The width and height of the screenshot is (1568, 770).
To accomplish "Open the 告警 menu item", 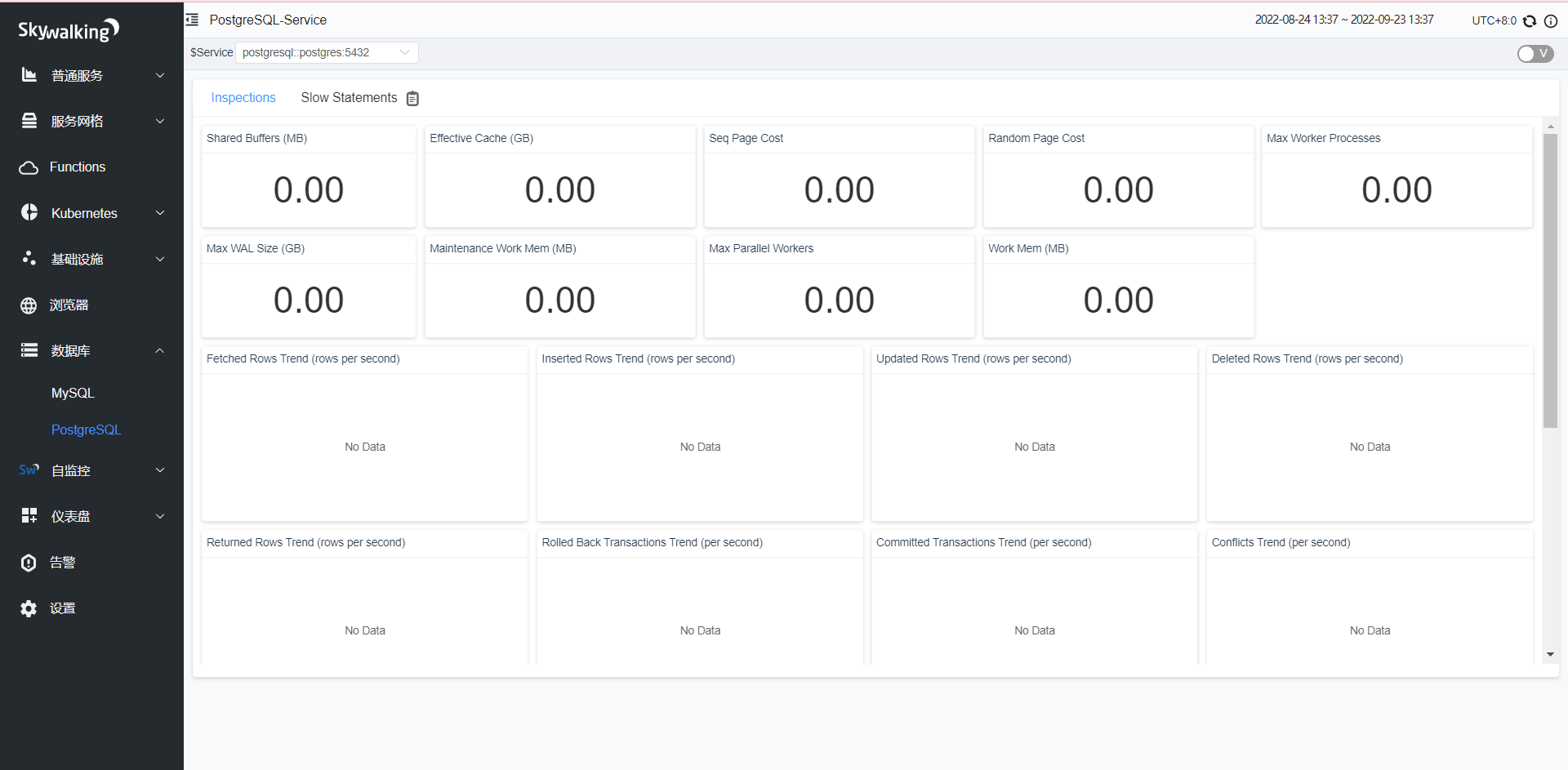I will [x=62, y=562].
